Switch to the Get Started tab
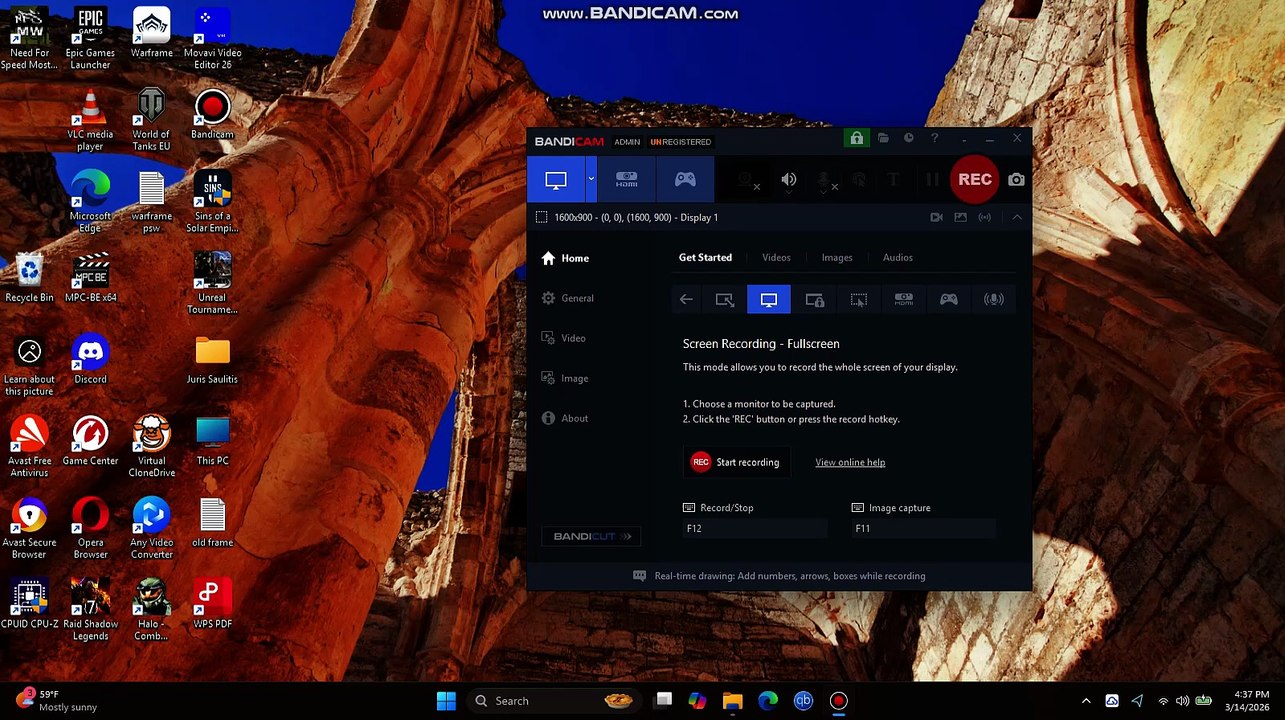The height and width of the screenshot is (720, 1285). pos(705,258)
